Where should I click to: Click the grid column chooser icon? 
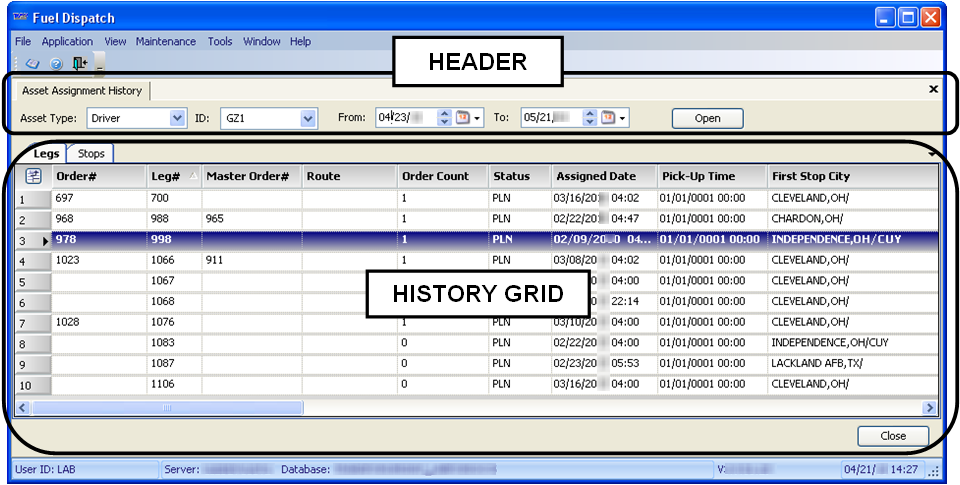click(x=32, y=176)
